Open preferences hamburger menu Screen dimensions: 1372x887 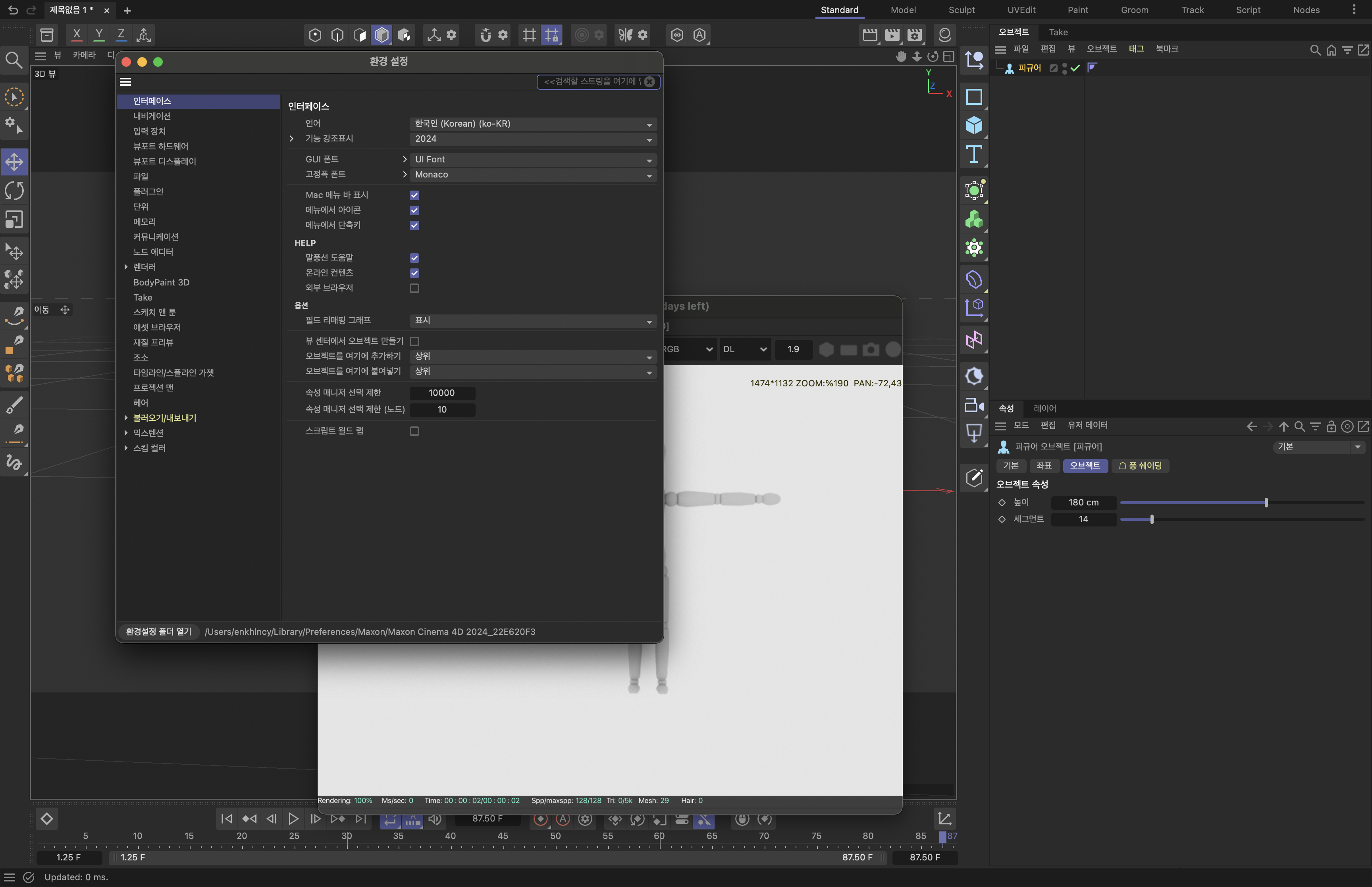tap(125, 82)
